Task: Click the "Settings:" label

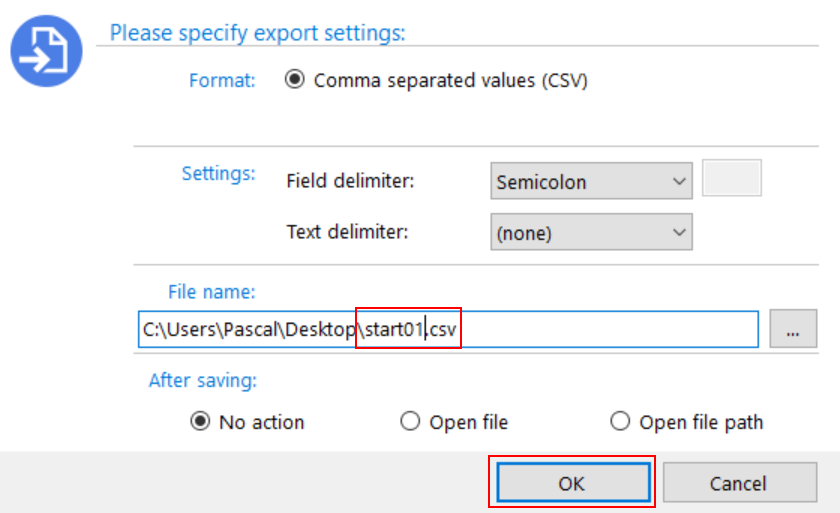Action: point(218,173)
